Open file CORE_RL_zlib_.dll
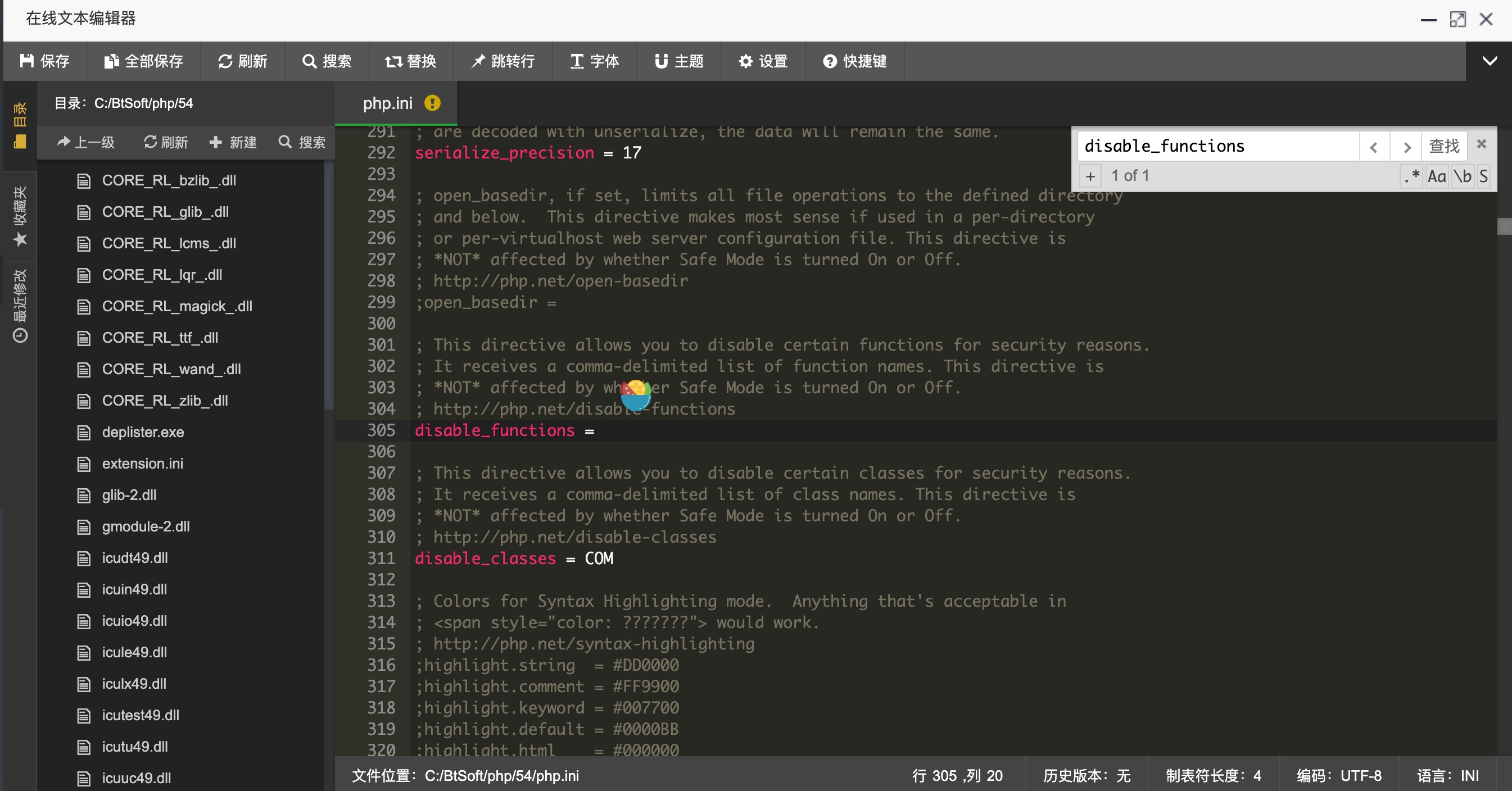The width and height of the screenshot is (1512, 791). (x=165, y=401)
